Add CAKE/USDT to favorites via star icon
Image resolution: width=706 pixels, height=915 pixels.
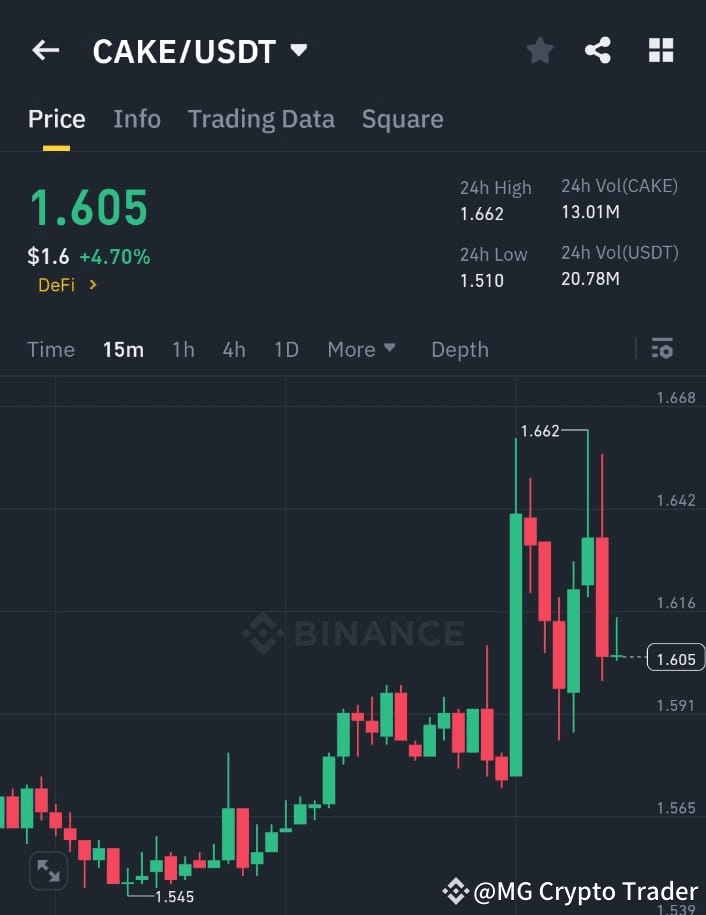point(539,50)
